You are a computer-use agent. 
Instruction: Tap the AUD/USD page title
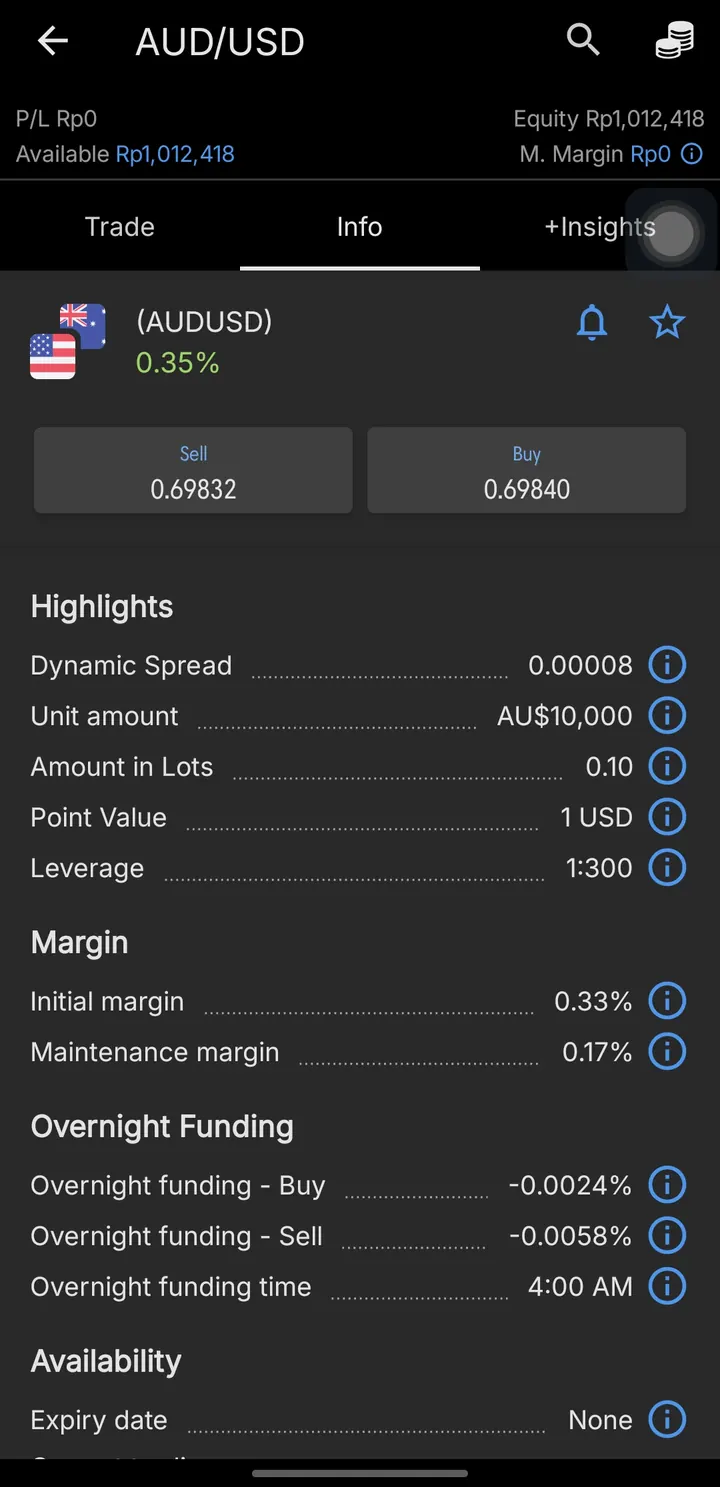pyautogui.click(x=220, y=42)
